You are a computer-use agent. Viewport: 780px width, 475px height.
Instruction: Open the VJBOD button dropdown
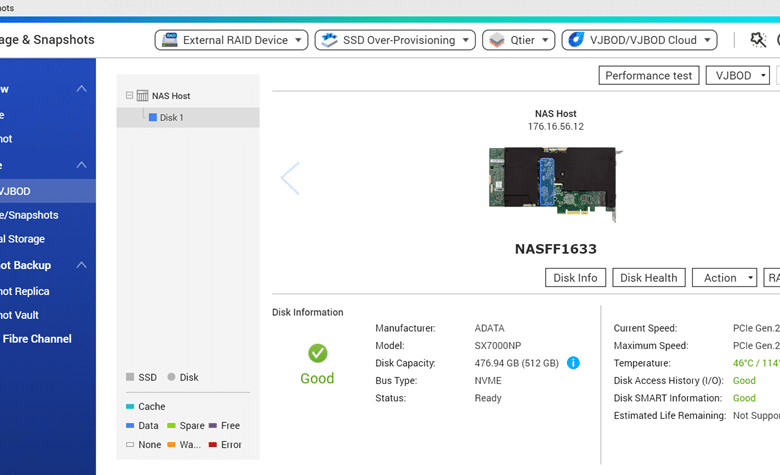click(x=738, y=76)
